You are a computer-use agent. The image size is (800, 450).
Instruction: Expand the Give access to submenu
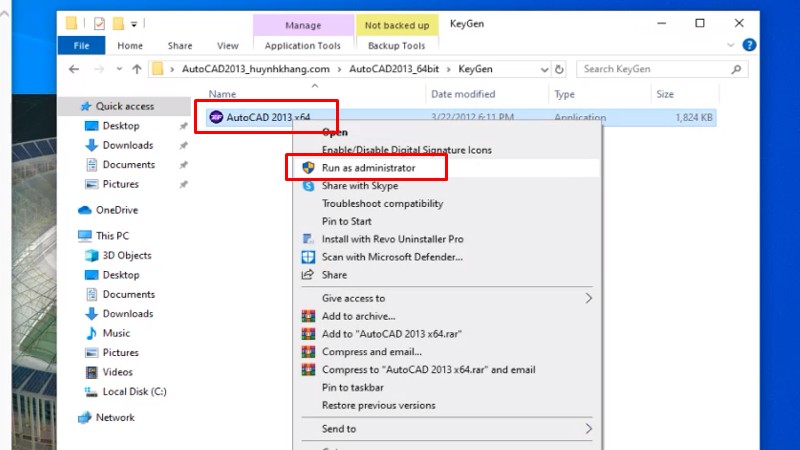589,298
